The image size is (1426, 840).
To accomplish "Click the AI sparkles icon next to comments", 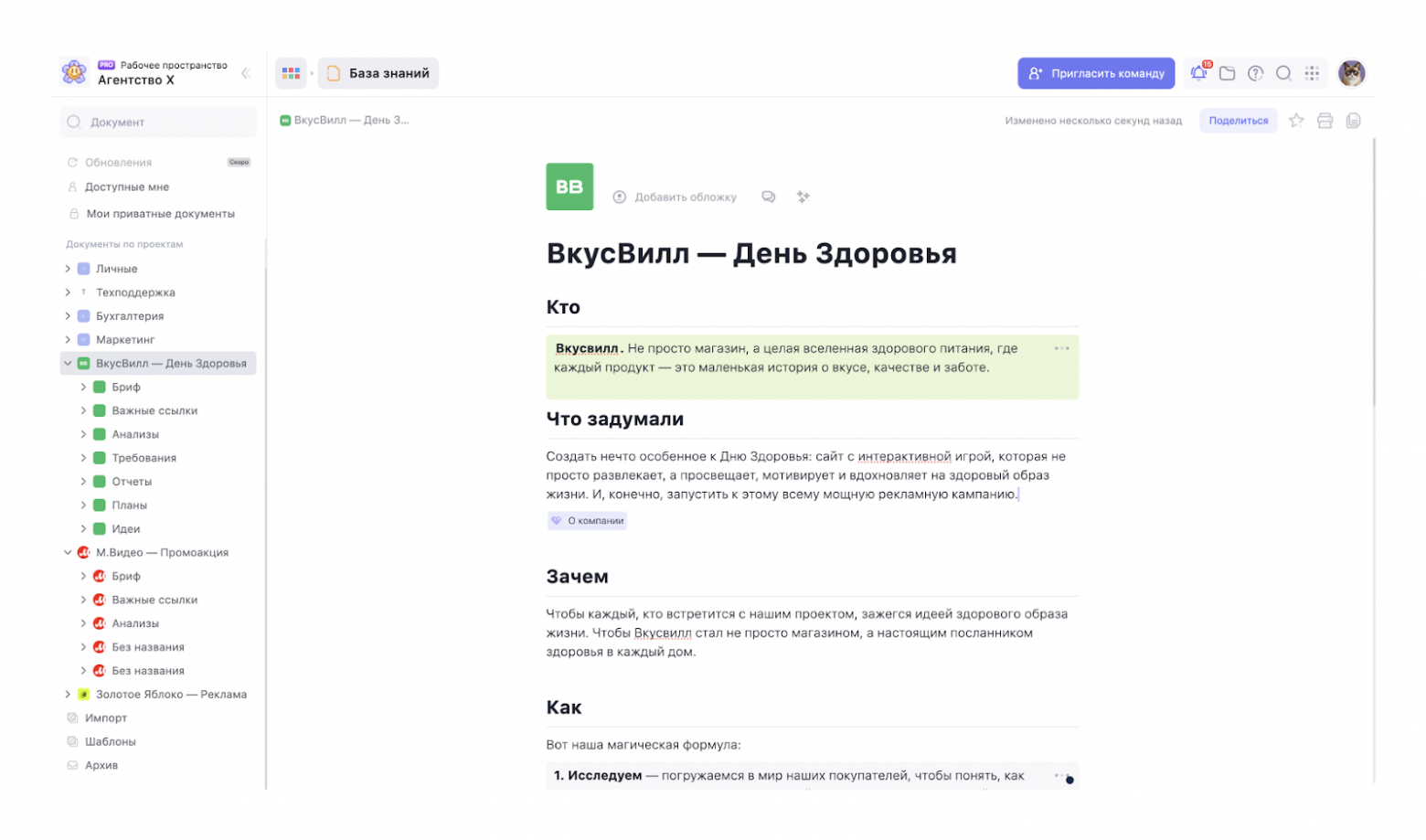I will (x=803, y=197).
